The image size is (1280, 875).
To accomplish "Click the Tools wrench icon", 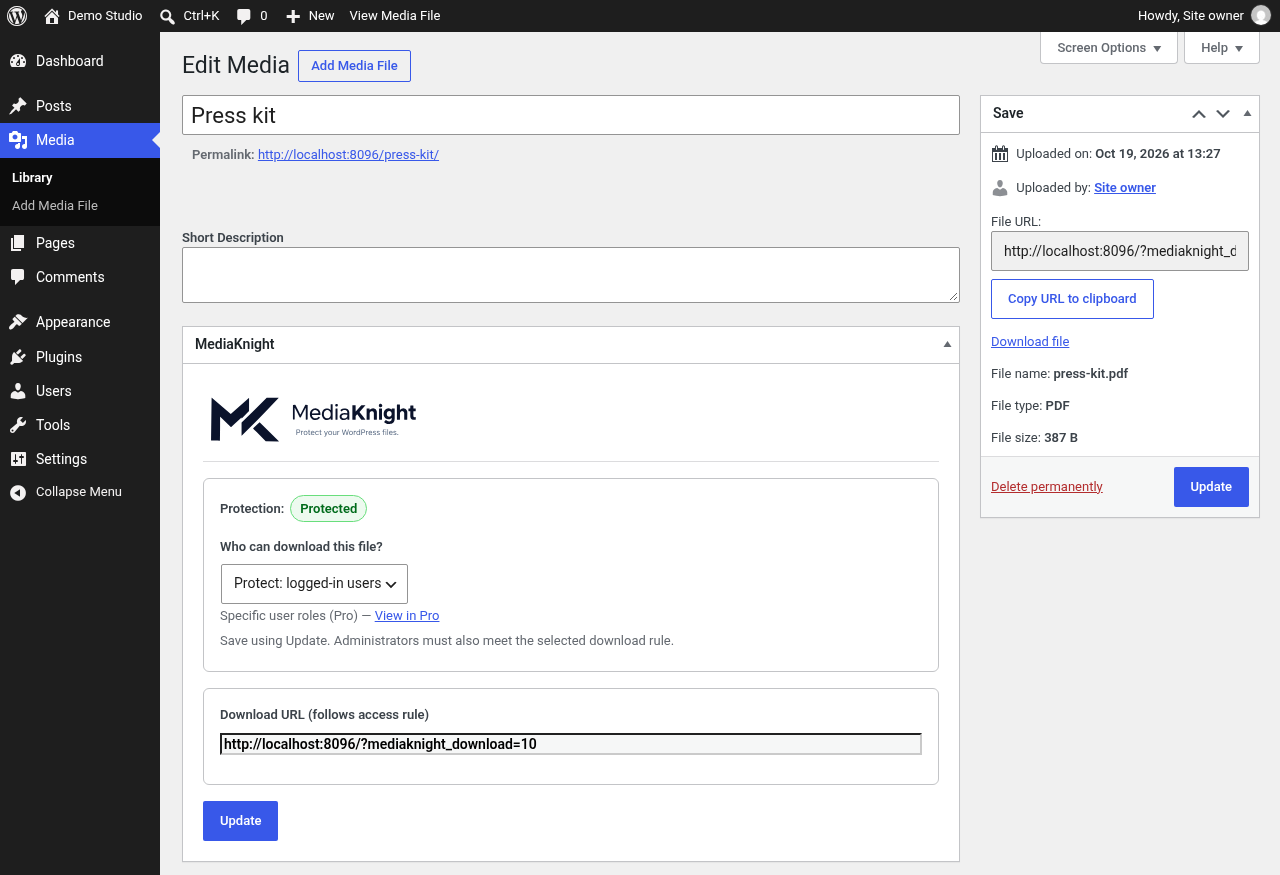I will (18, 425).
